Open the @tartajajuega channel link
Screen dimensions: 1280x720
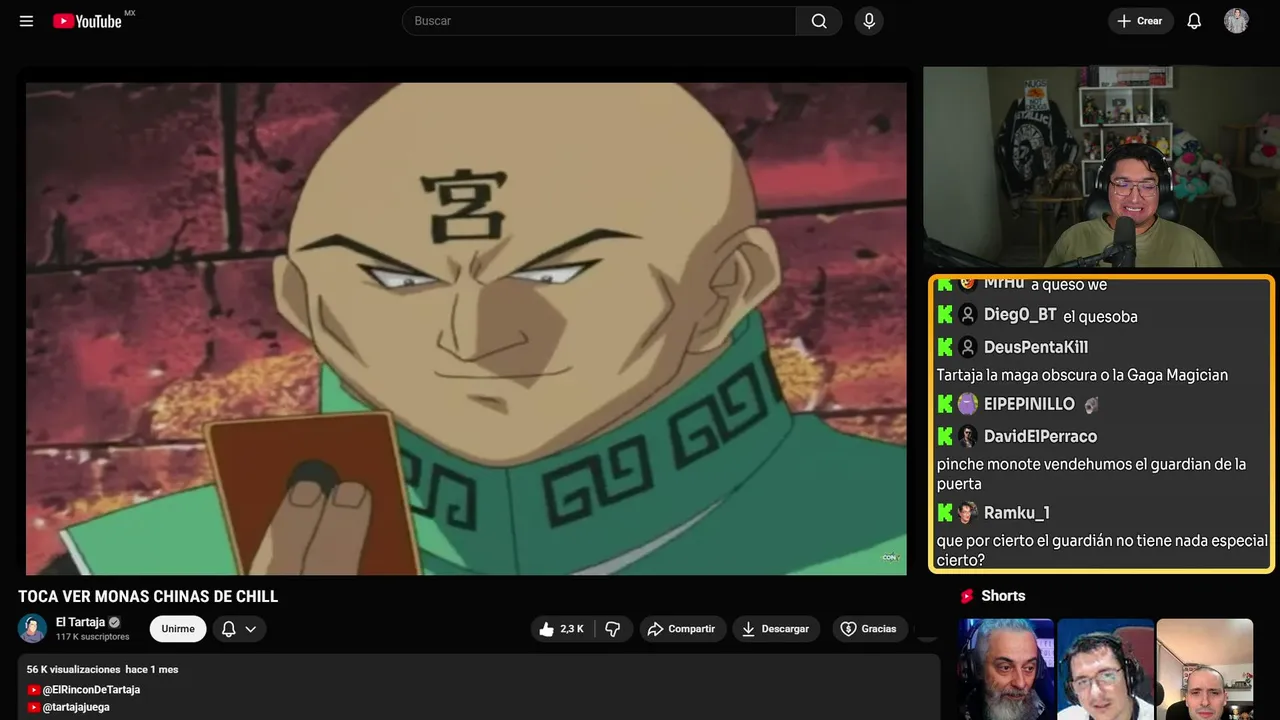pyautogui.click(x=76, y=707)
